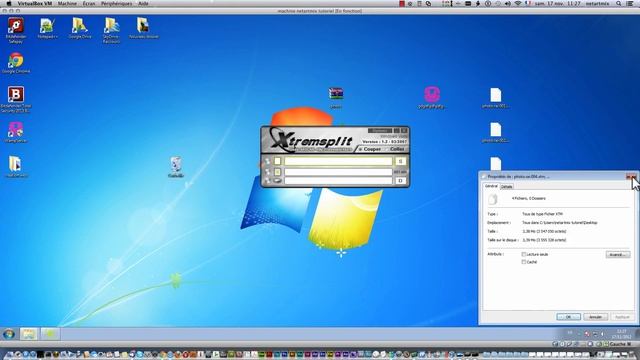Click the Avancé button in Properties
640x360 pixels.
coord(618,255)
